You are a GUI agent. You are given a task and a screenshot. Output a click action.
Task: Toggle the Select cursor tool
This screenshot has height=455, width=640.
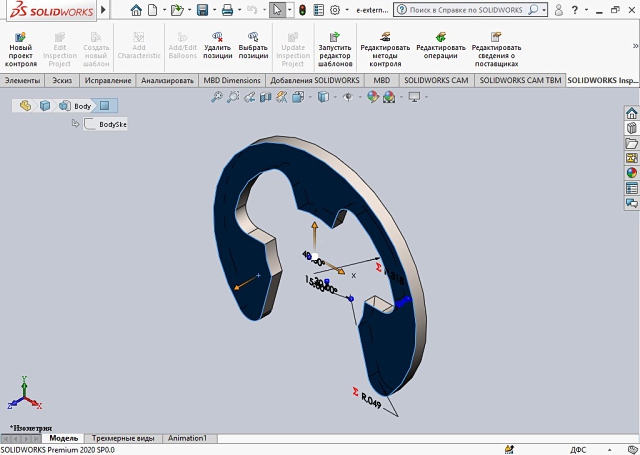coord(278,10)
